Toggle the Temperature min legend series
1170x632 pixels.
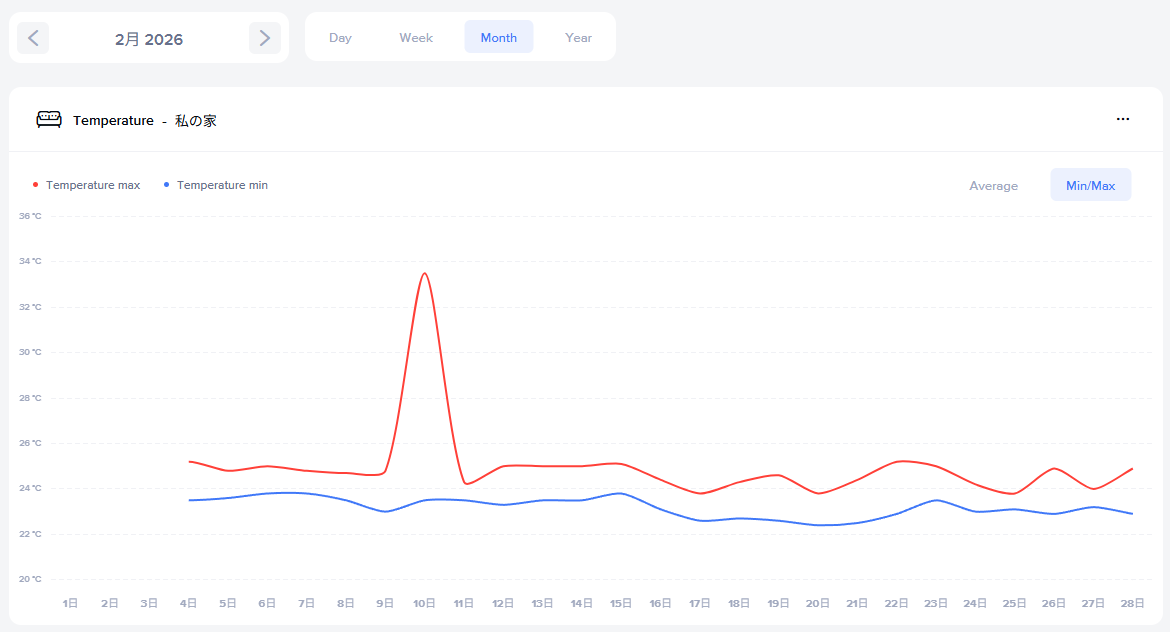coord(222,185)
